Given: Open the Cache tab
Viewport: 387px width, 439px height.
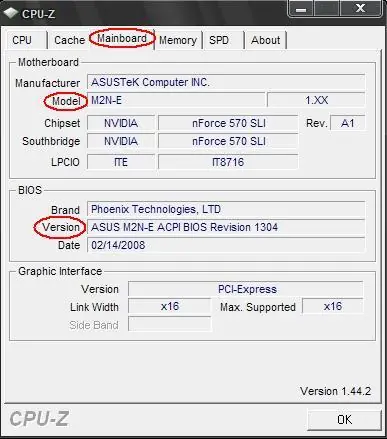Looking at the screenshot, I should (69, 40).
